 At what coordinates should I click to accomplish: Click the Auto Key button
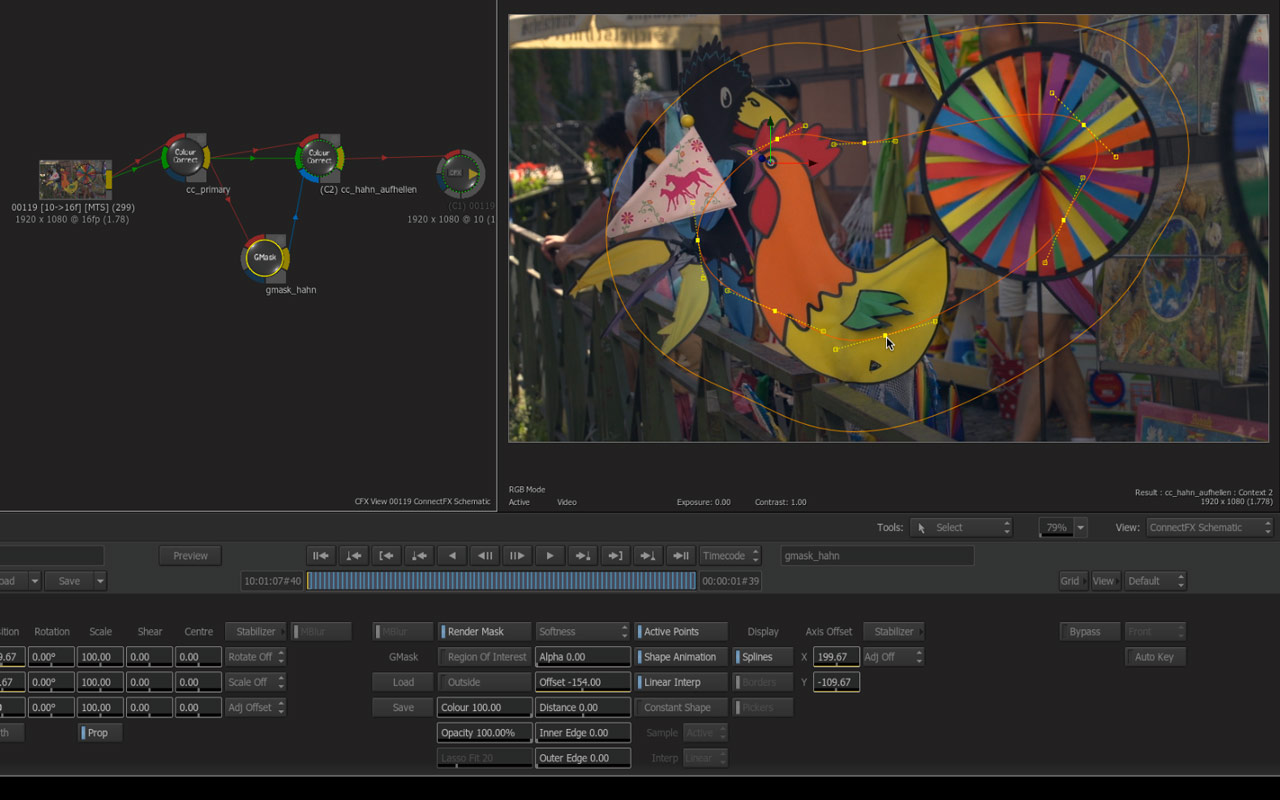(1154, 657)
